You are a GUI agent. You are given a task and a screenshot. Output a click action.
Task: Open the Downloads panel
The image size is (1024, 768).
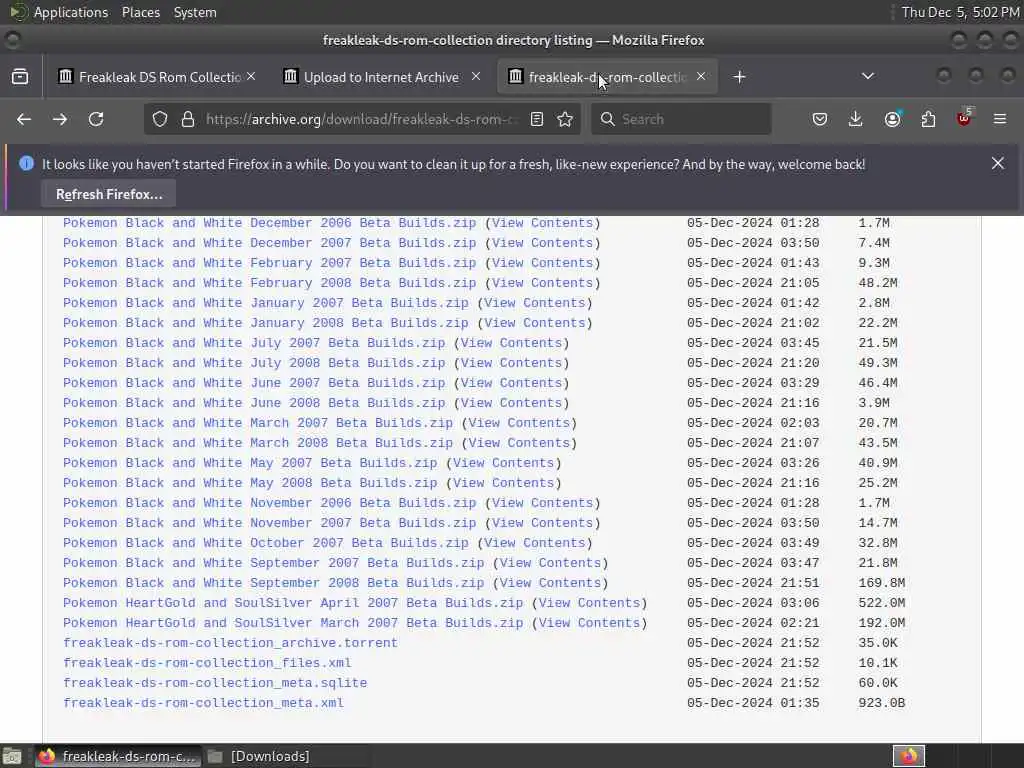click(x=856, y=120)
